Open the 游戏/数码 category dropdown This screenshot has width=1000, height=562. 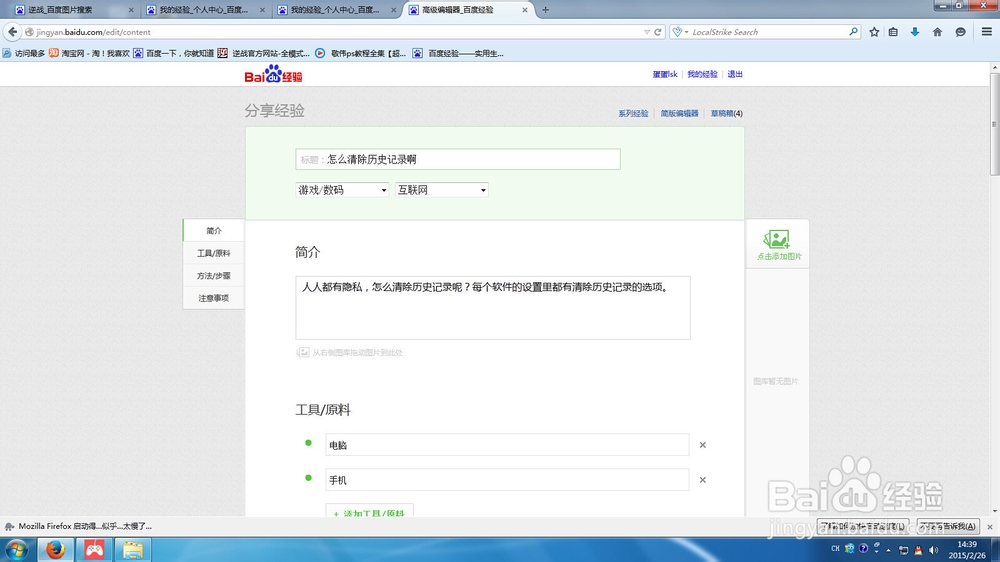tap(342, 189)
